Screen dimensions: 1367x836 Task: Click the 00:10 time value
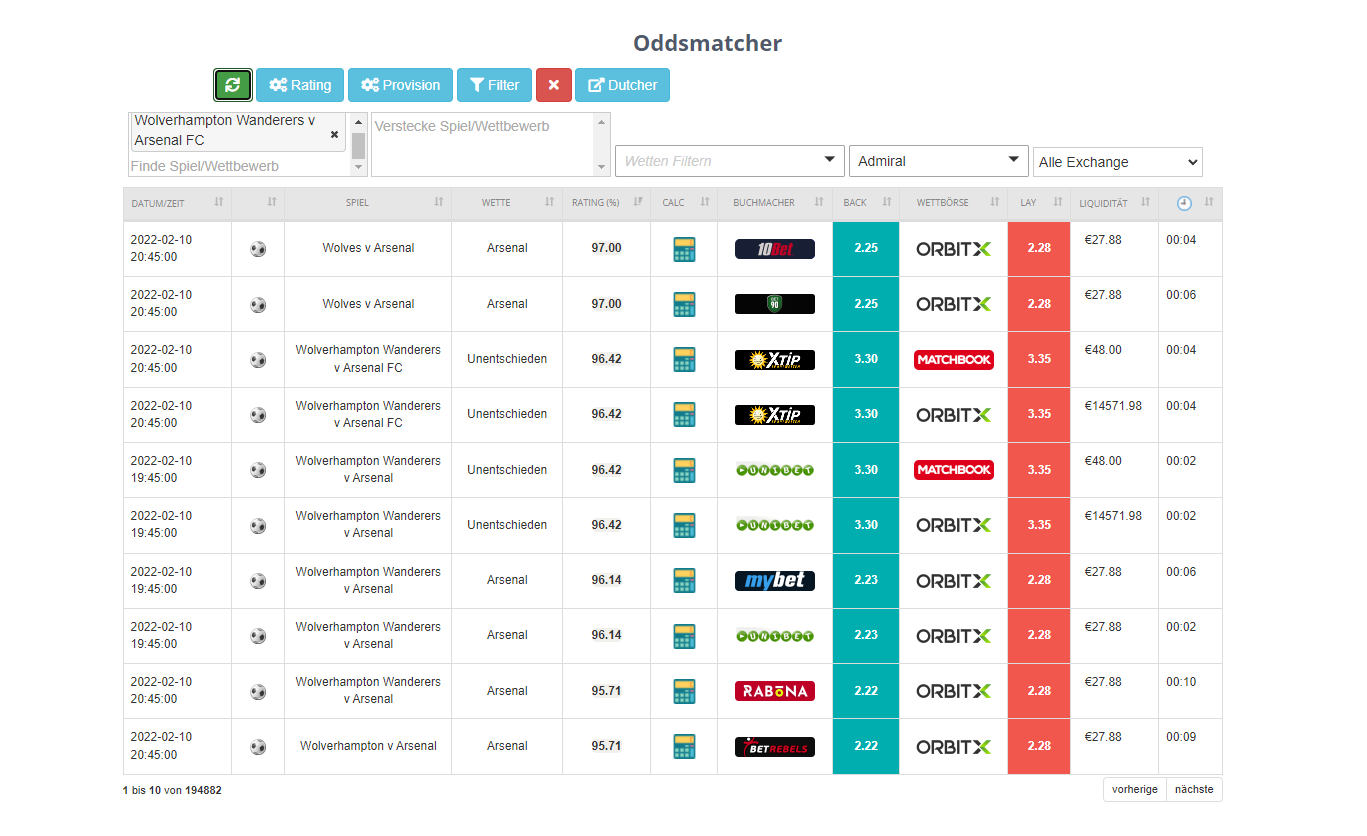(1181, 682)
